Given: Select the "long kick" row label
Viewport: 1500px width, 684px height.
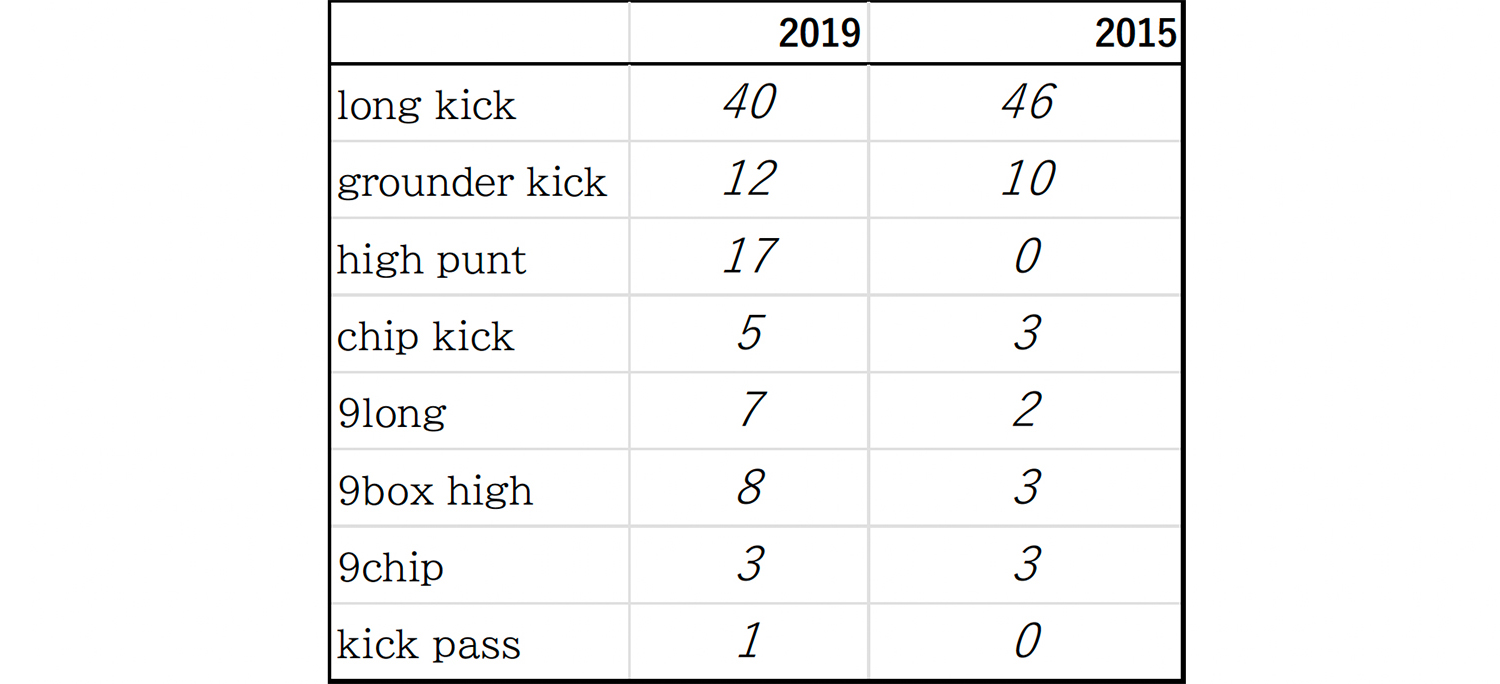Looking at the screenshot, I should click(427, 105).
